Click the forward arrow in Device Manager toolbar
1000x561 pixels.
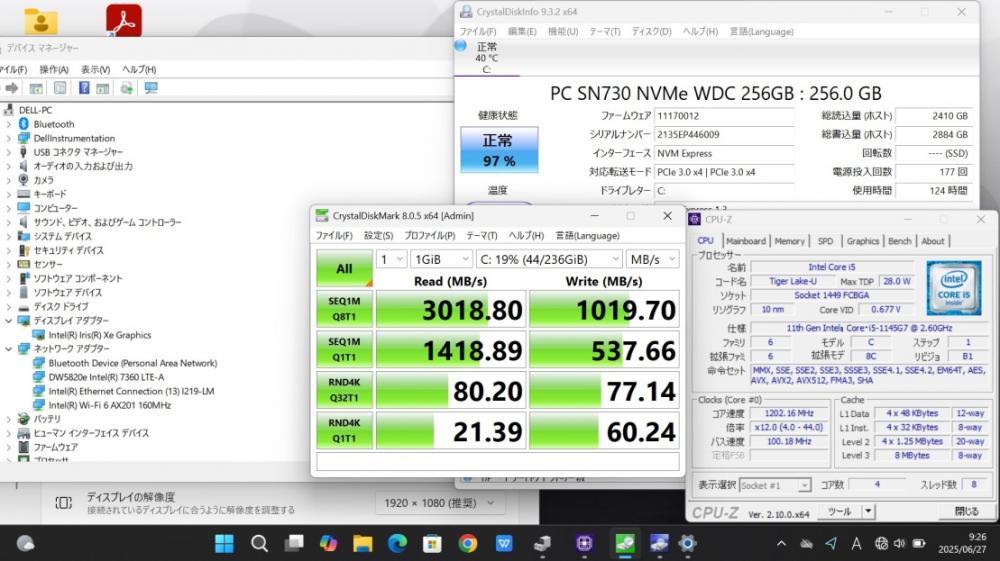click(x=11, y=88)
